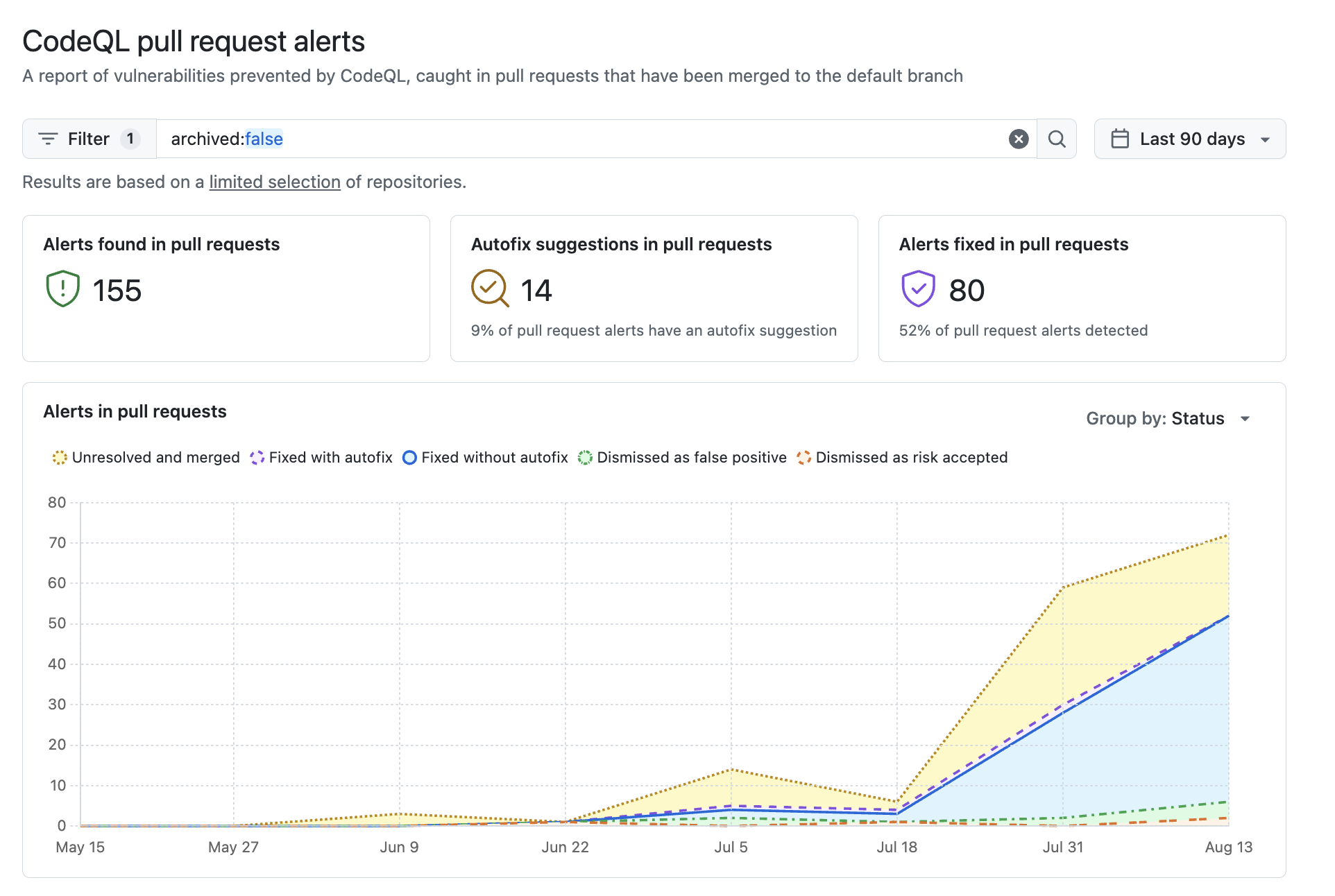Click the 80 y-axis label

pyautogui.click(x=57, y=503)
